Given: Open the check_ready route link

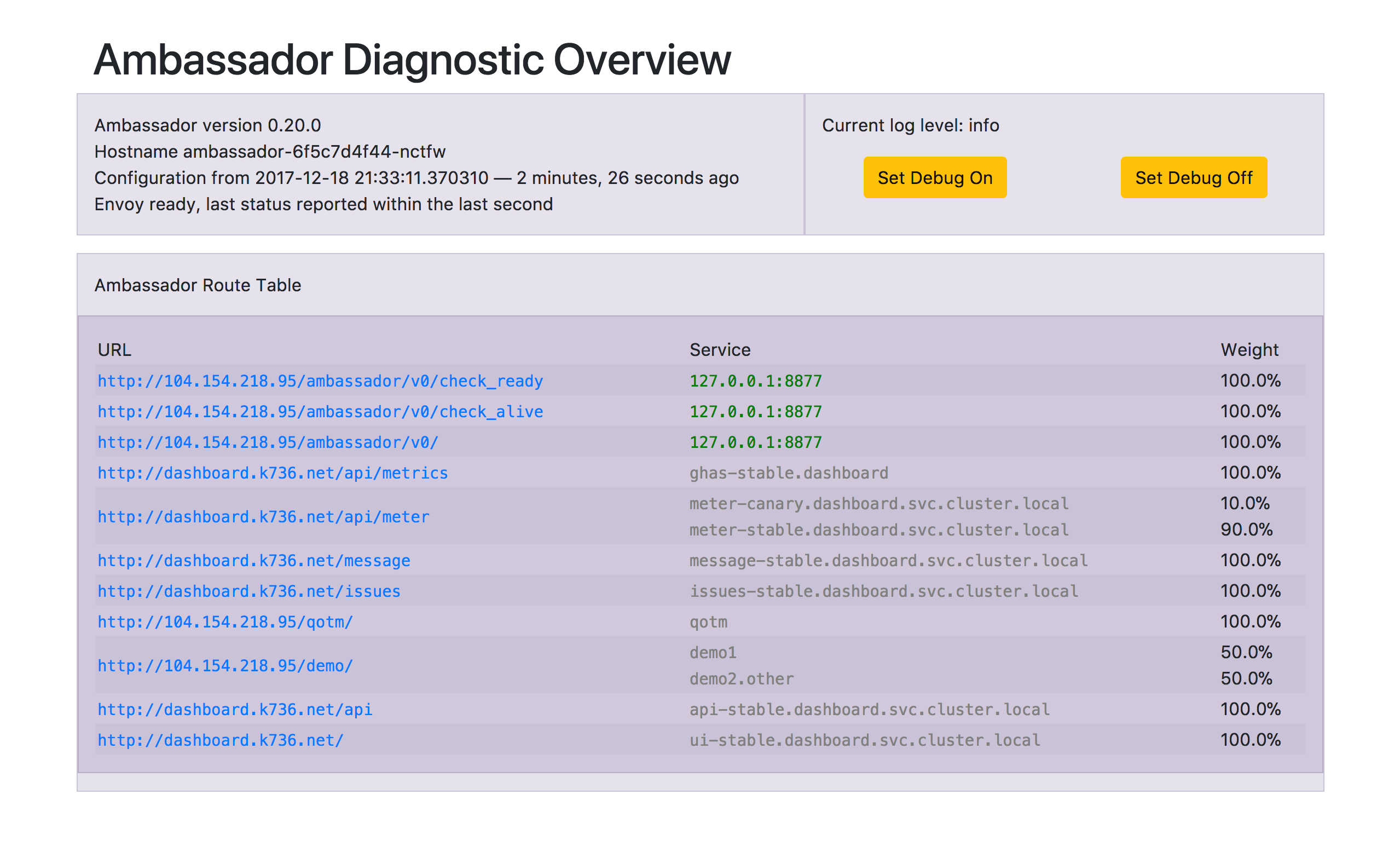Looking at the screenshot, I should 320,381.
